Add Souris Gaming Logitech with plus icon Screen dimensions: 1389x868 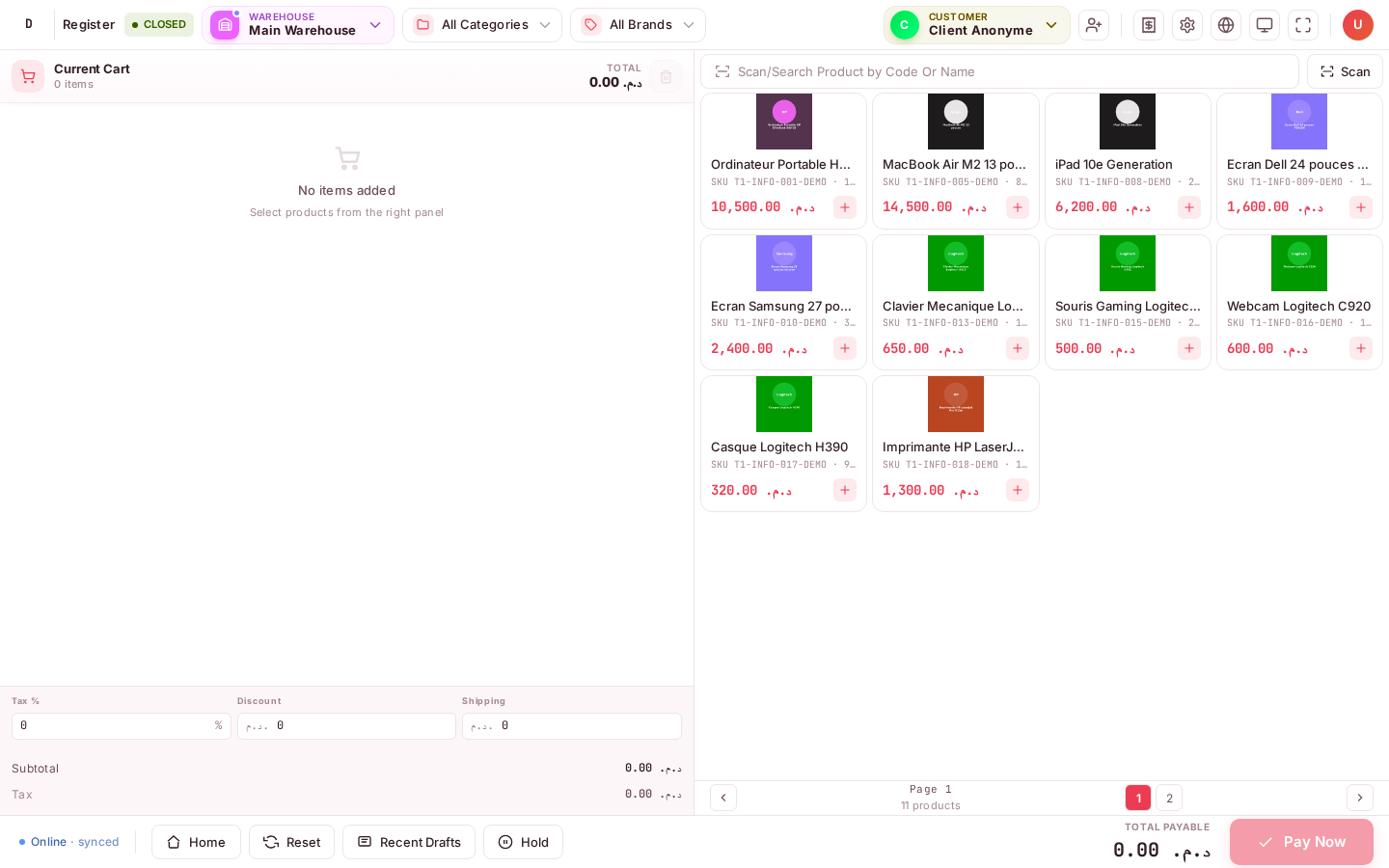click(1189, 348)
